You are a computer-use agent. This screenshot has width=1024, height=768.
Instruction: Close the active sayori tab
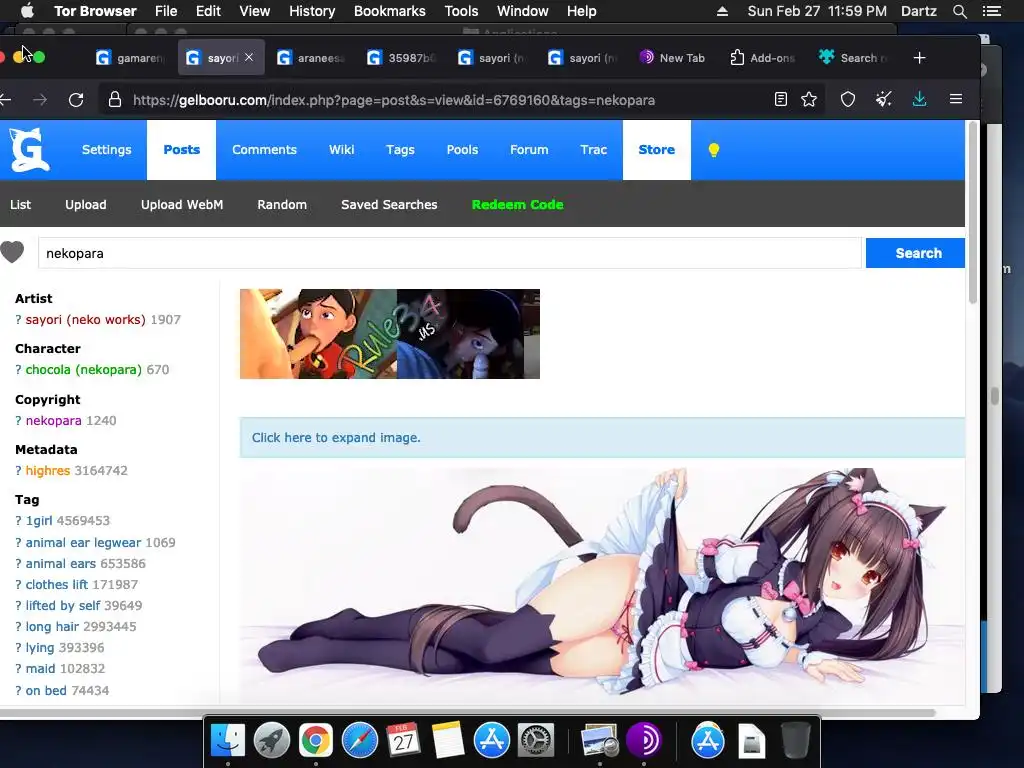(249, 57)
